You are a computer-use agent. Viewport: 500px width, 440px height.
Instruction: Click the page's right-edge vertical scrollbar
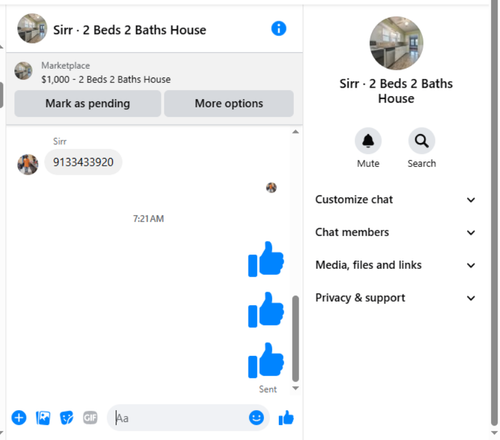(x=495, y=213)
